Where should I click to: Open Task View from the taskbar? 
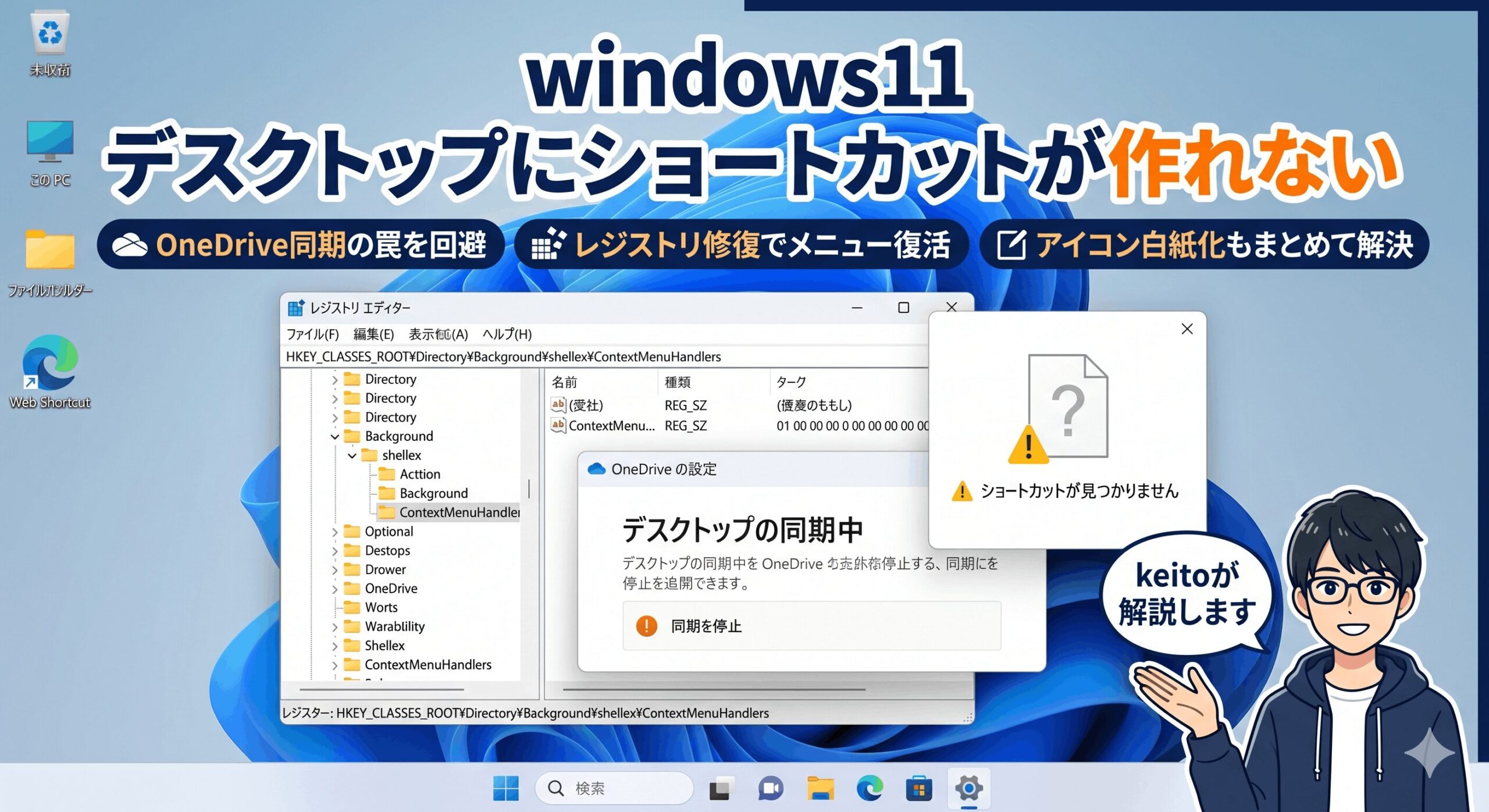tap(721, 789)
